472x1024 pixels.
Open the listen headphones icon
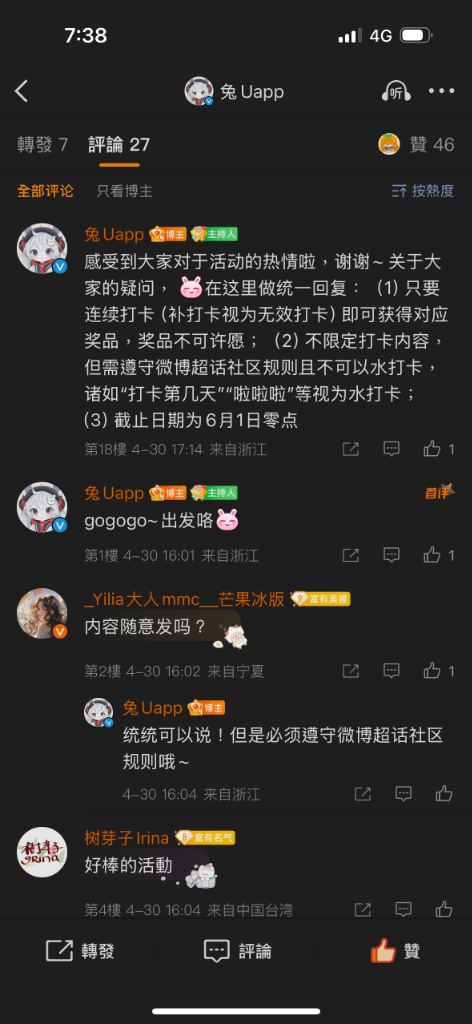click(396, 91)
